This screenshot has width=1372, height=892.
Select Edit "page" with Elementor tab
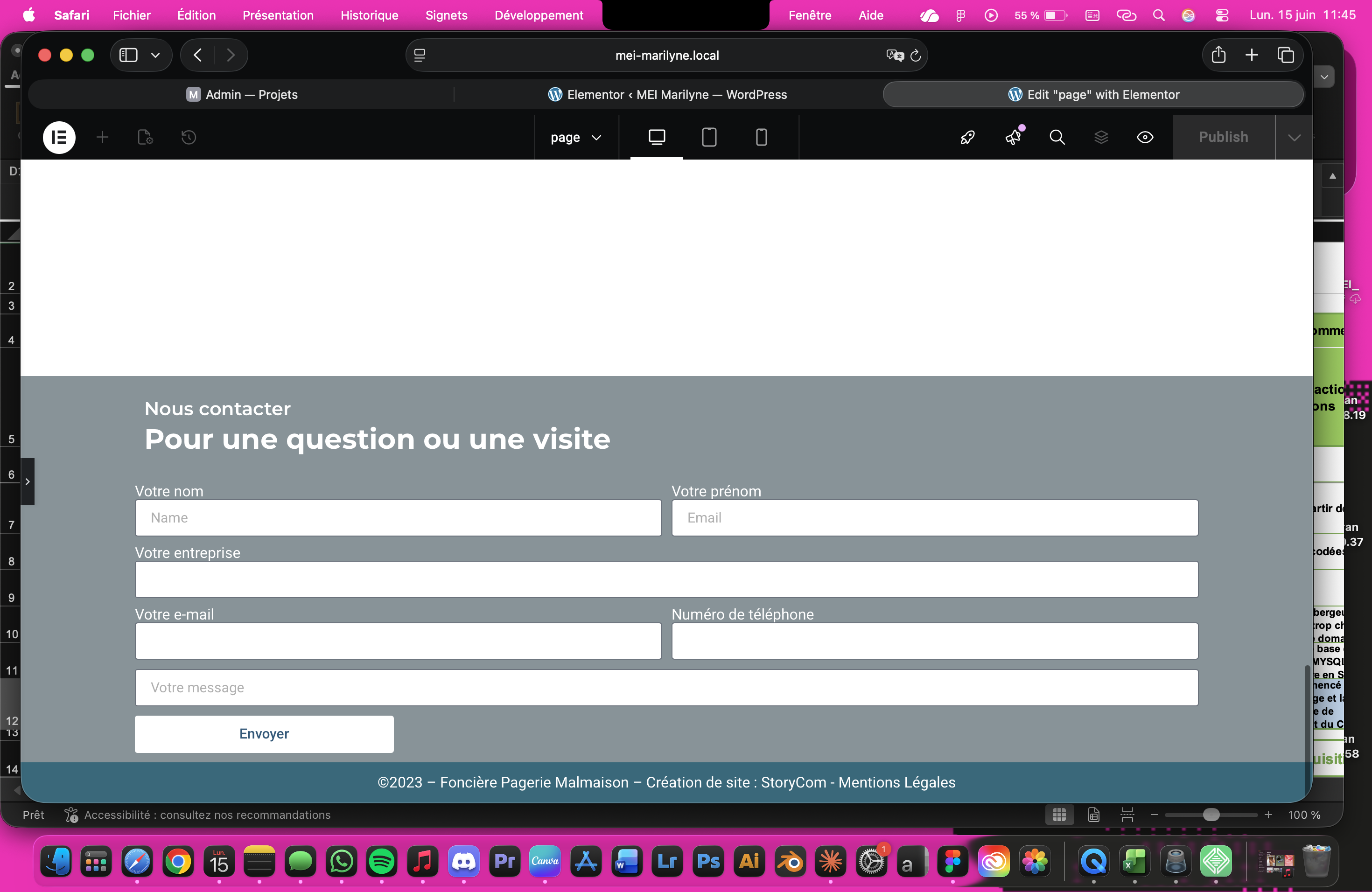click(x=1093, y=95)
